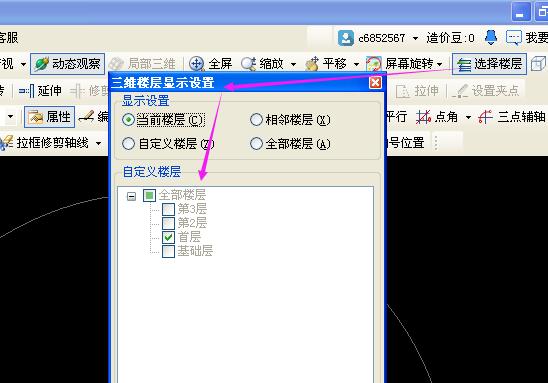Image resolution: width=548 pixels, height=383 pixels.
Task: Check the 基础层 checkbox
Action: [168, 251]
